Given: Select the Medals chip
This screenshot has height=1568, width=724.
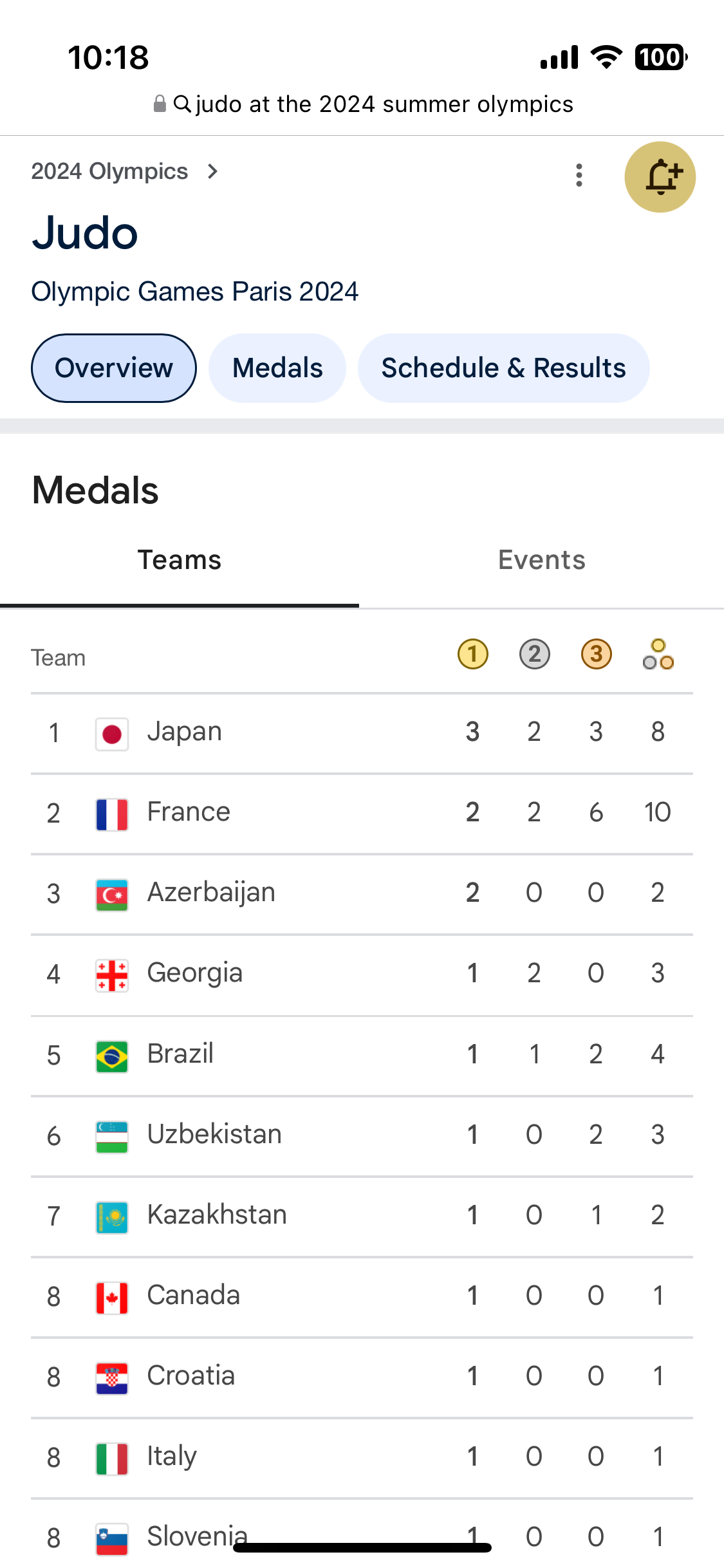Looking at the screenshot, I should click(x=277, y=368).
